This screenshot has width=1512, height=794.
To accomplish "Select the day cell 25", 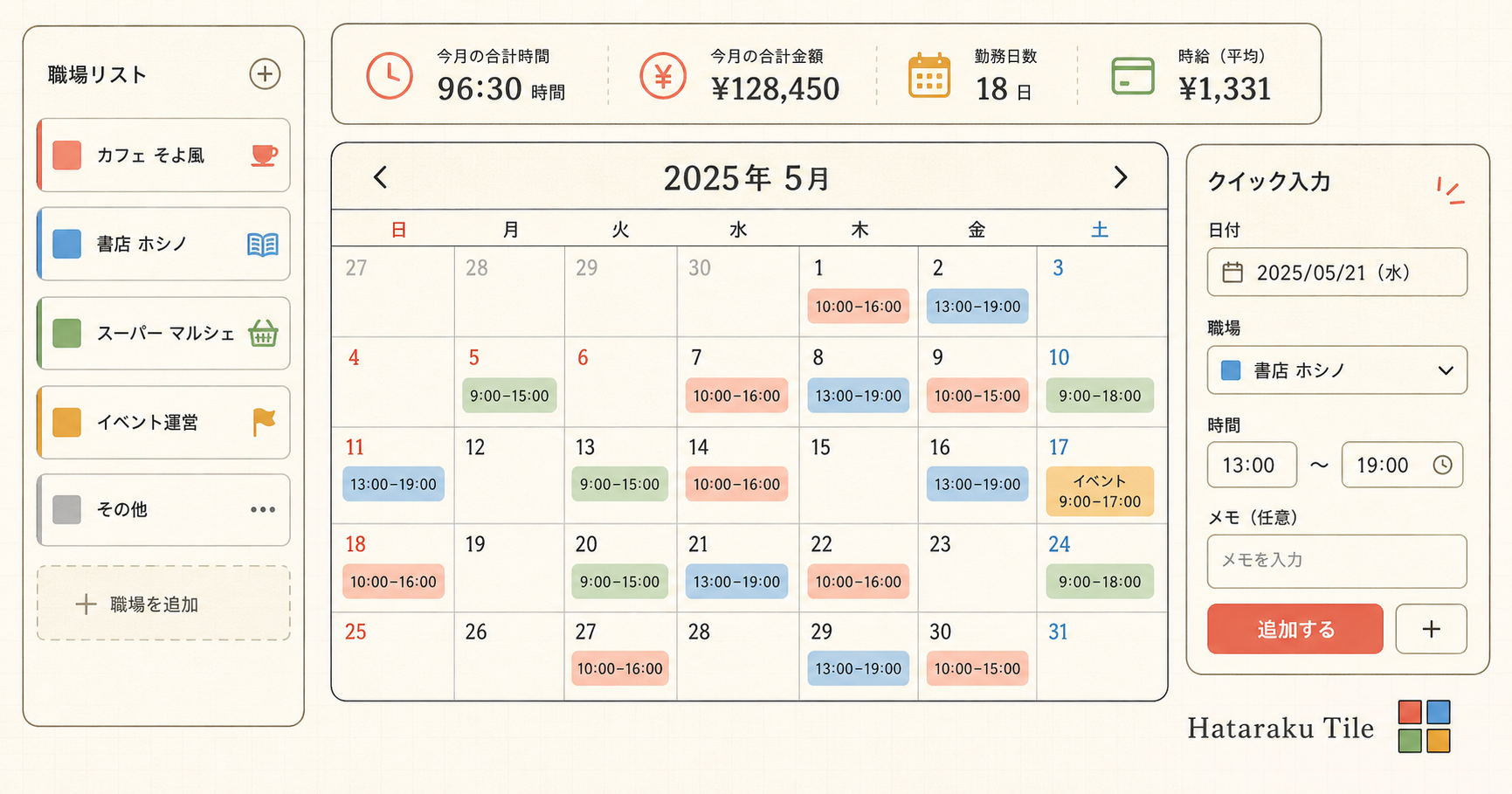I will 393,656.
